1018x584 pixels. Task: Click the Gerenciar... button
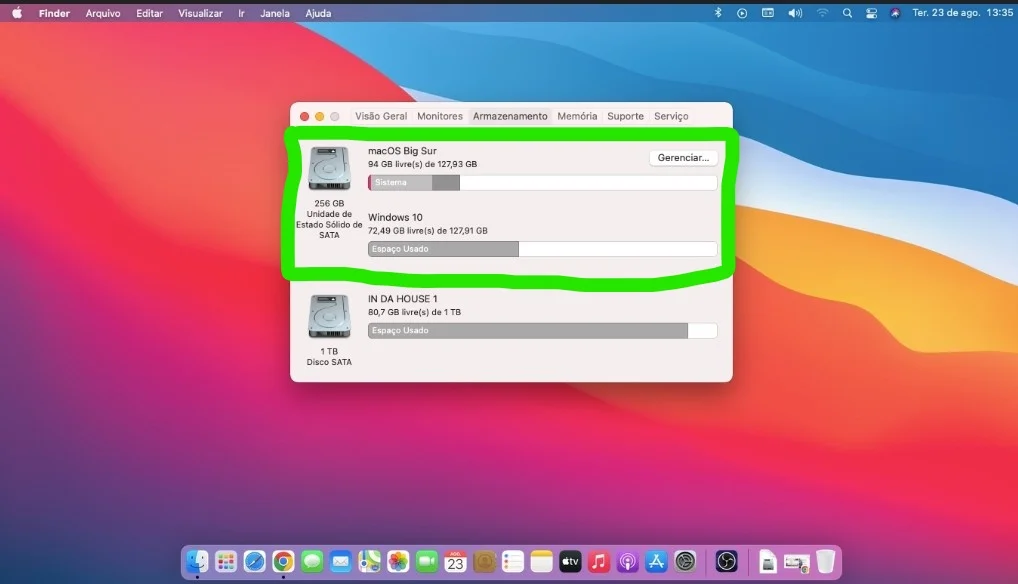coord(683,158)
